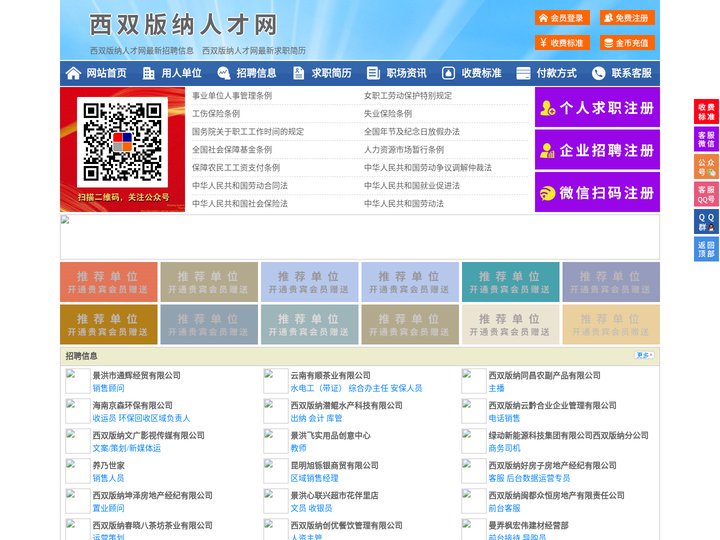Click the phone icon beside 联系客服
The width and height of the screenshot is (720, 540).
(x=598, y=73)
